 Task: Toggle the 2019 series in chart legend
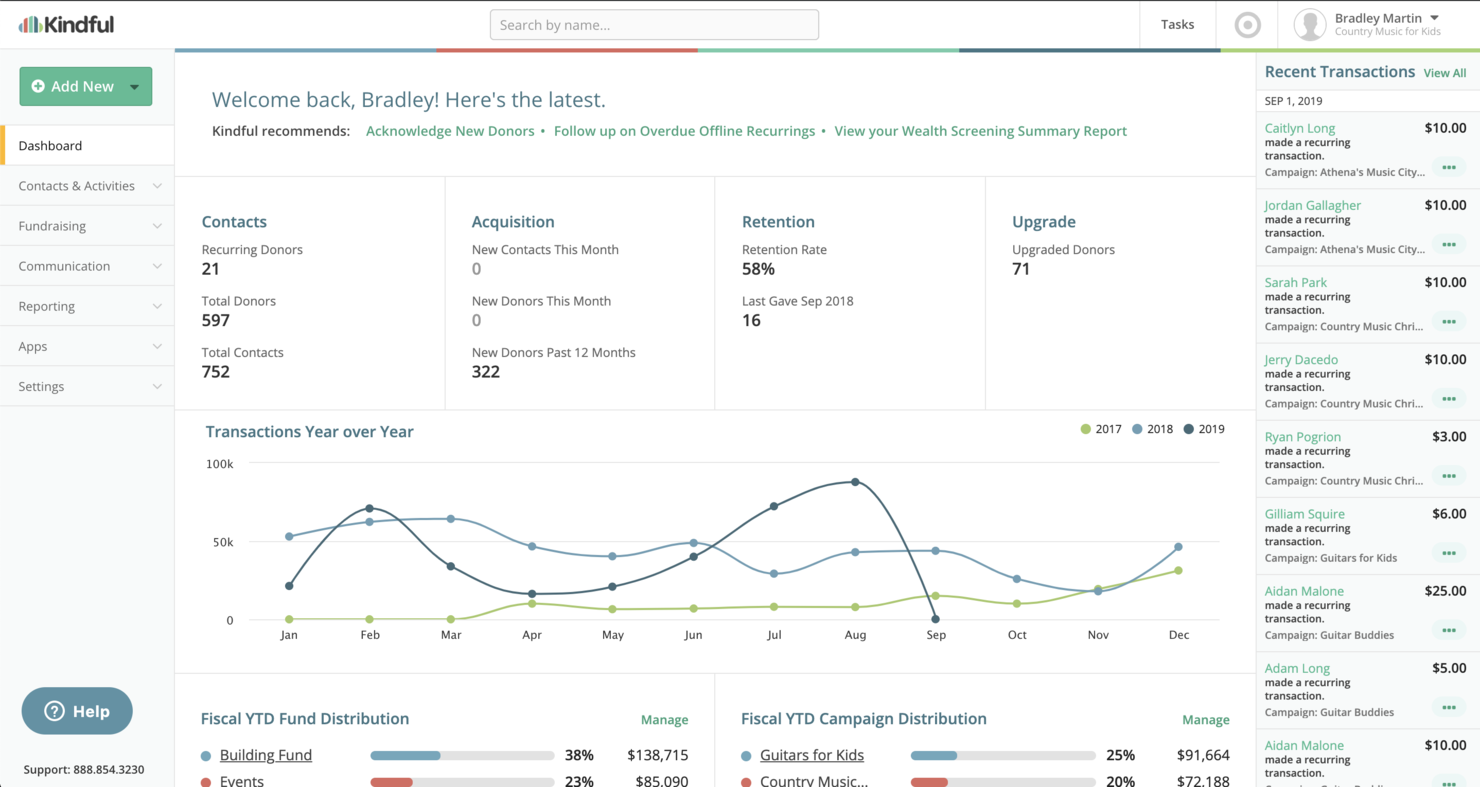coord(1204,429)
